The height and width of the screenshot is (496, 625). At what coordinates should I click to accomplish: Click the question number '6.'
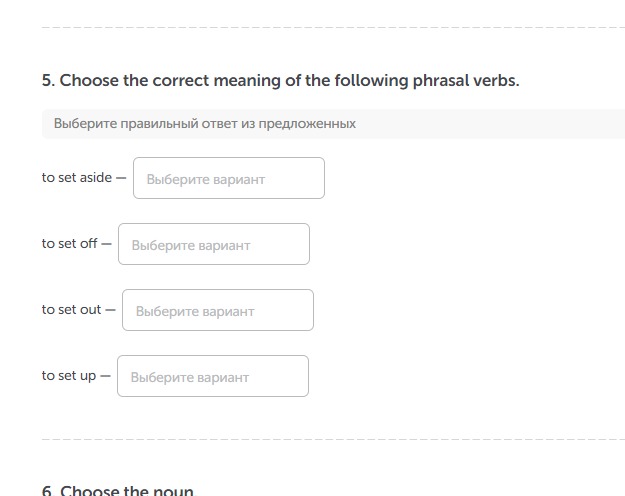(48, 490)
